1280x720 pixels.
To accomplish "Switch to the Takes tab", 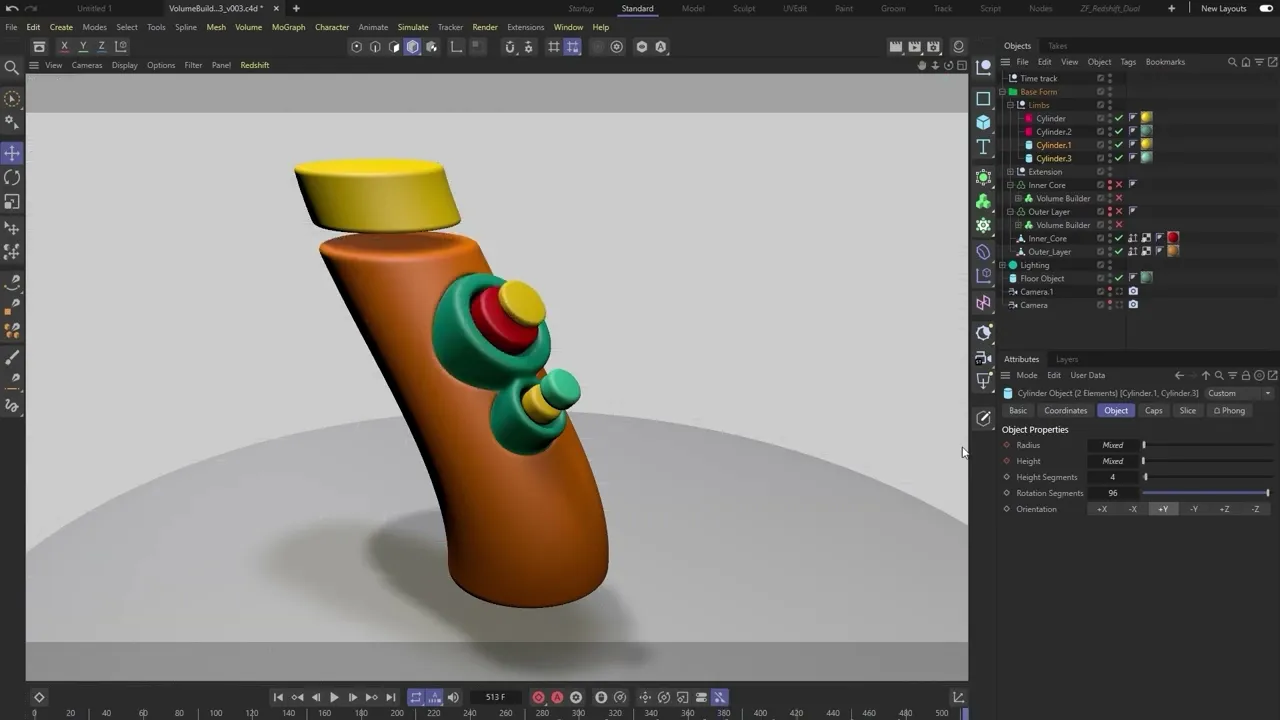I will [x=1057, y=46].
